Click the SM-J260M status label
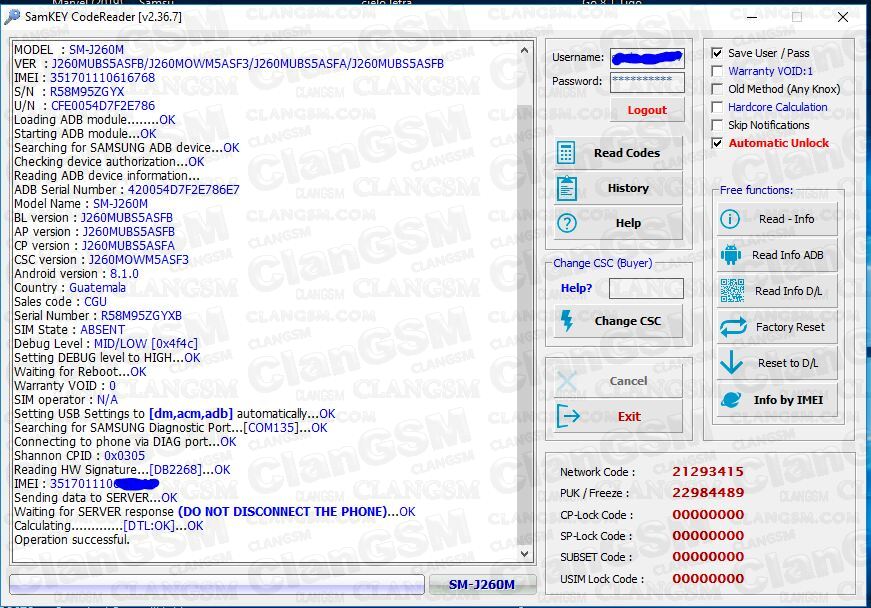This screenshot has height=608, width=871. click(x=482, y=584)
